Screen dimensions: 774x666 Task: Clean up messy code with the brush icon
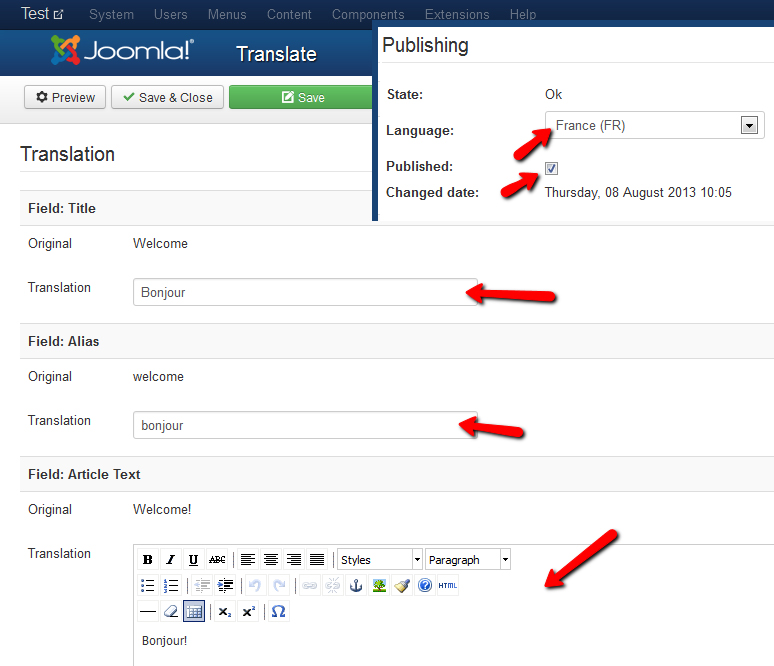pyautogui.click(x=402, y=586)
